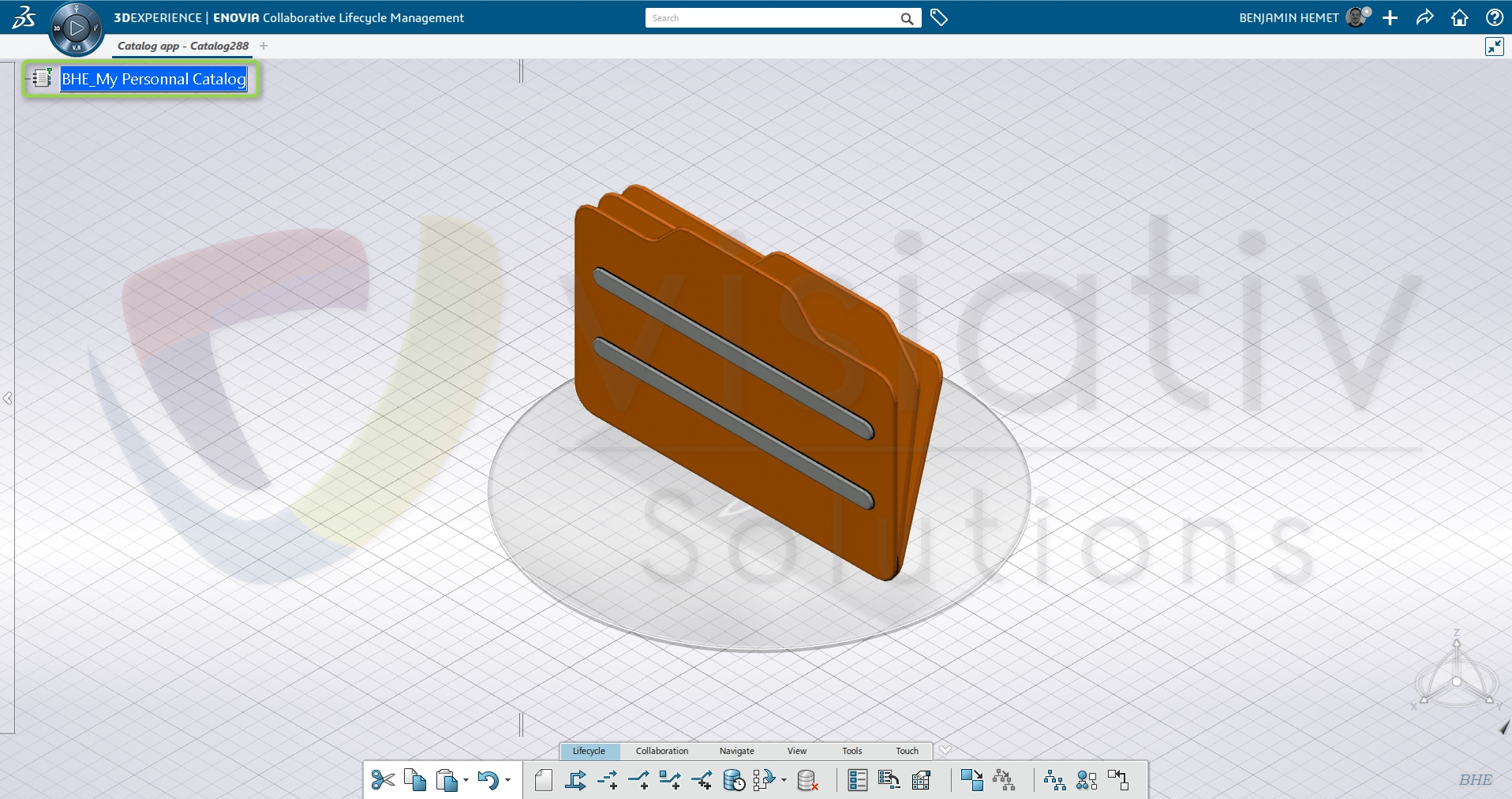The image size is (1512, 799).
Task: Open the help question mark icon
Action: pos(1494,17)
